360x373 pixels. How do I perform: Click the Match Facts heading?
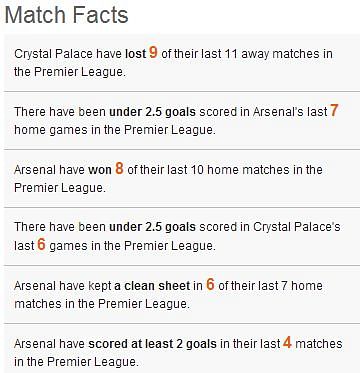(x=66, y=15)
